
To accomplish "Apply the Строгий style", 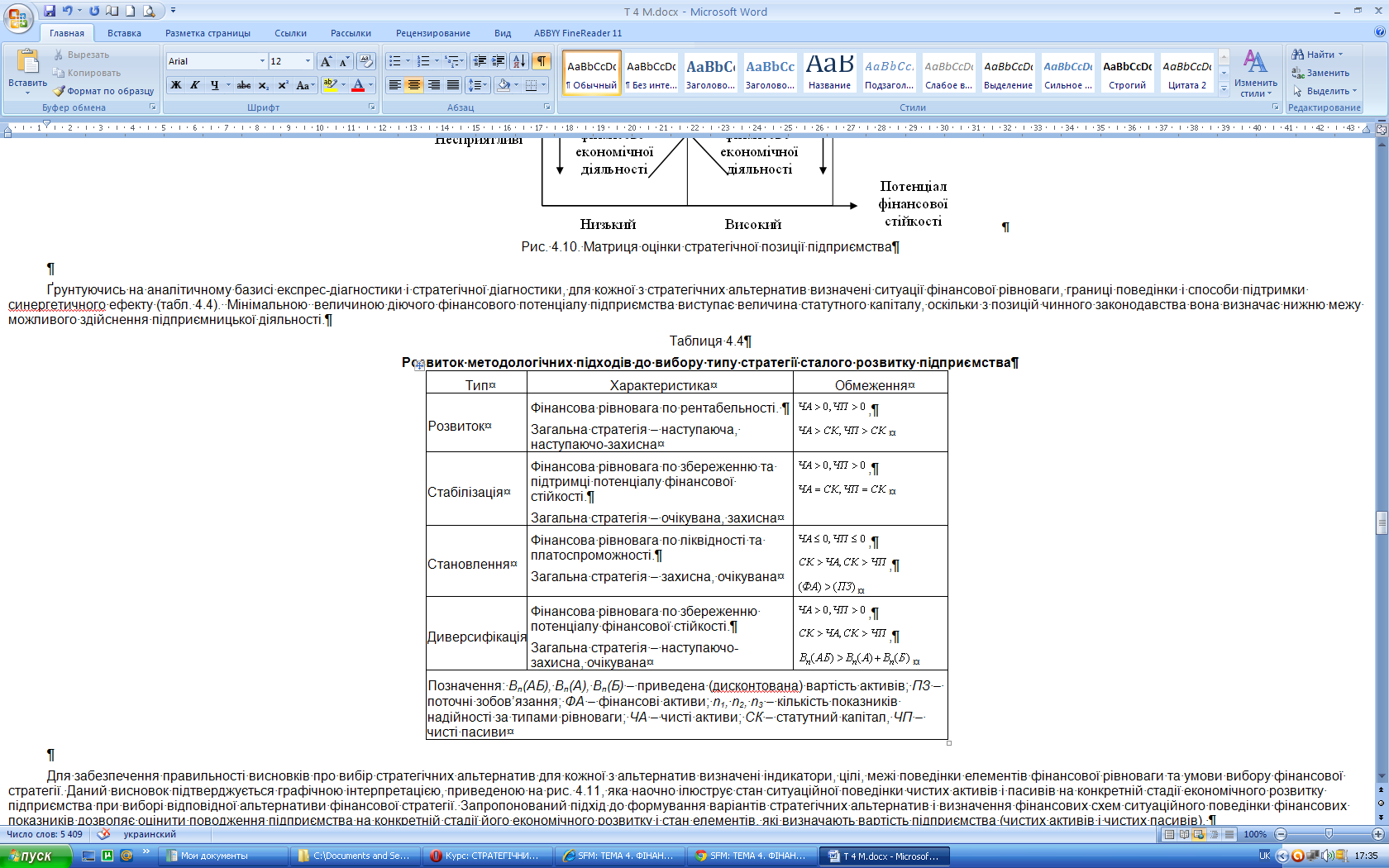I will pos(1127,73).
